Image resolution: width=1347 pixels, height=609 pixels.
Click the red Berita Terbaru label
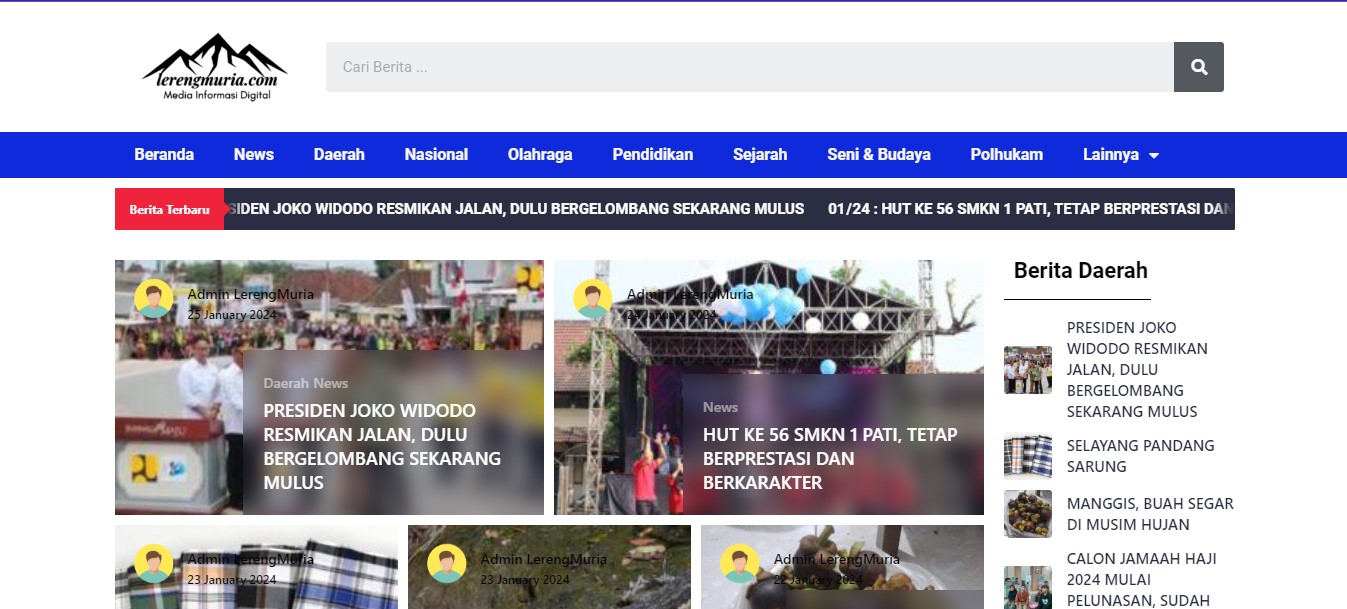pos(169,209)
